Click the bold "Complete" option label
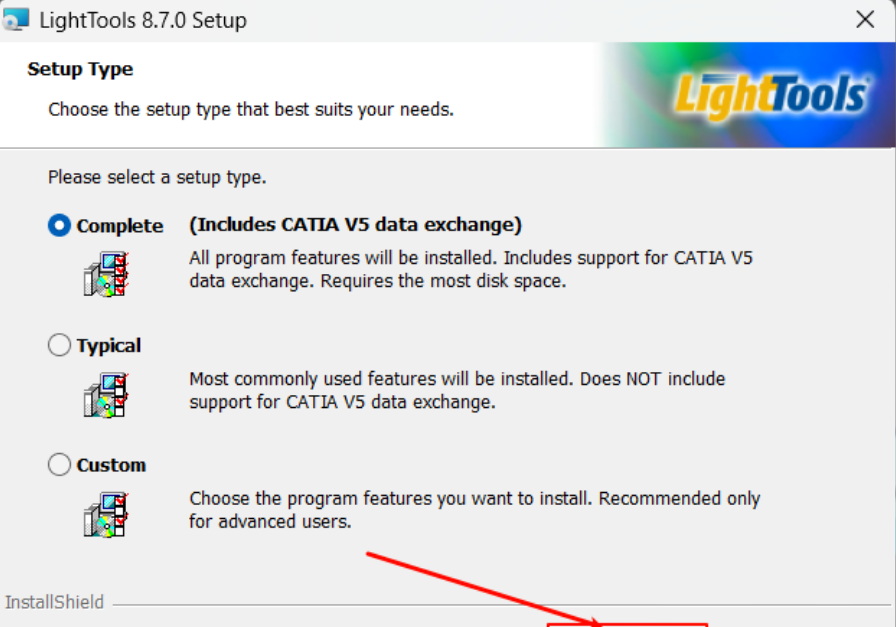 tap(120, 226)
